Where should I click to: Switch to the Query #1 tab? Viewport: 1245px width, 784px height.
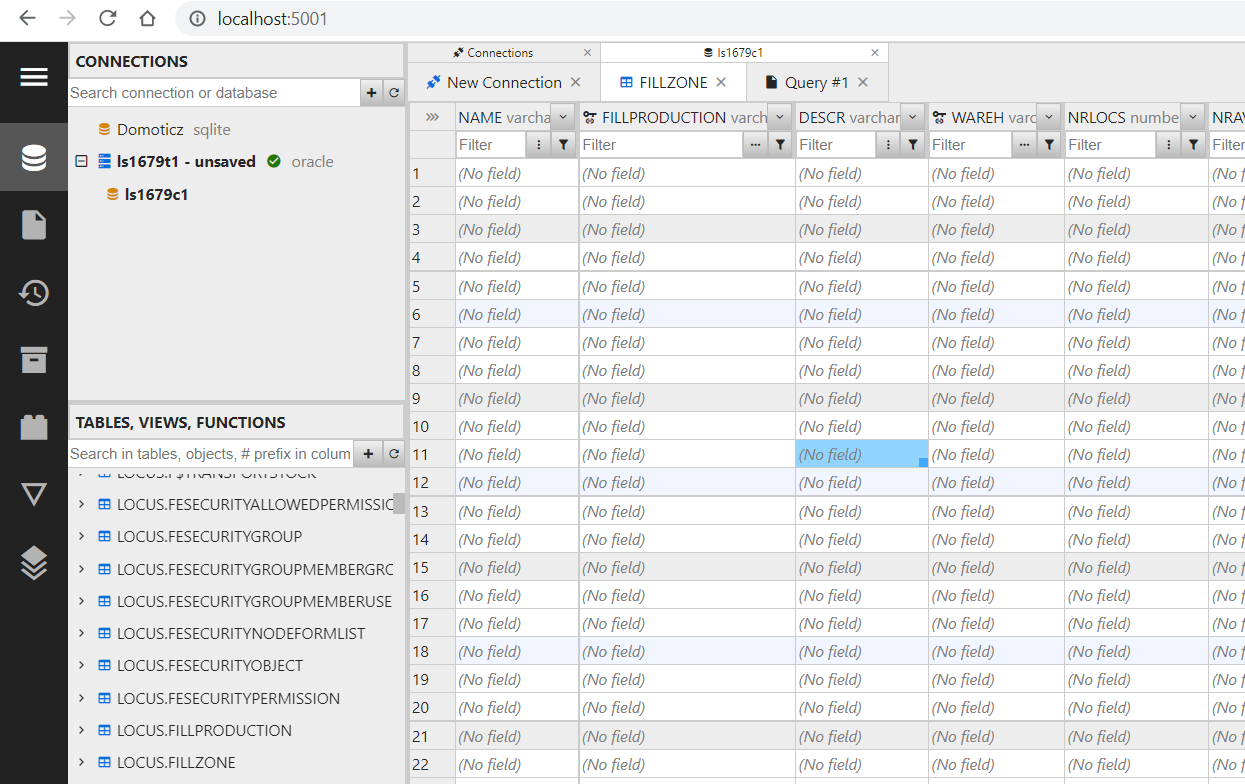pyautogui.click(x=818, y=82)
